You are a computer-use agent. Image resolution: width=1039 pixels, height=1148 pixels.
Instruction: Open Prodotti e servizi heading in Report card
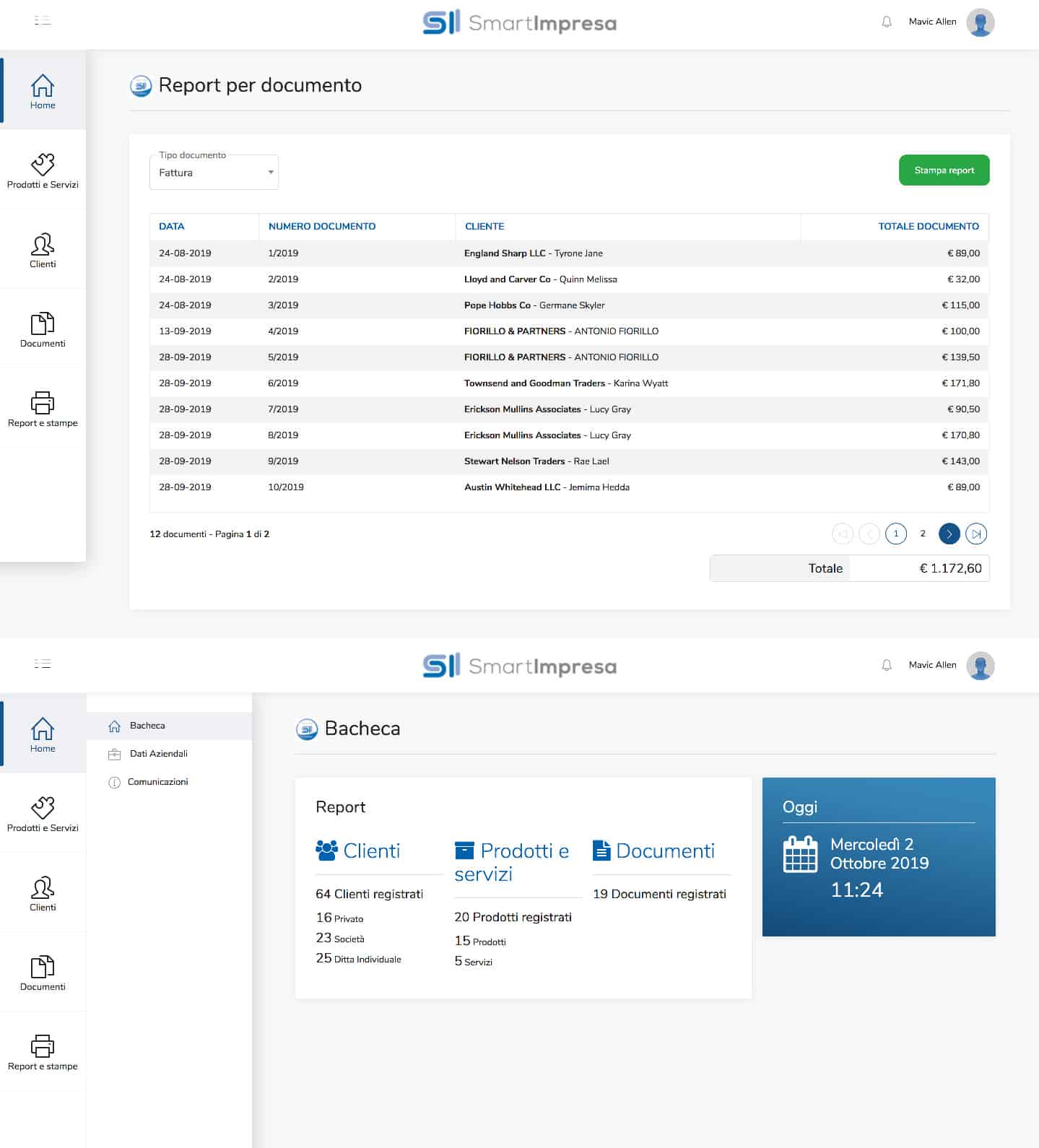tap(512, 862)
